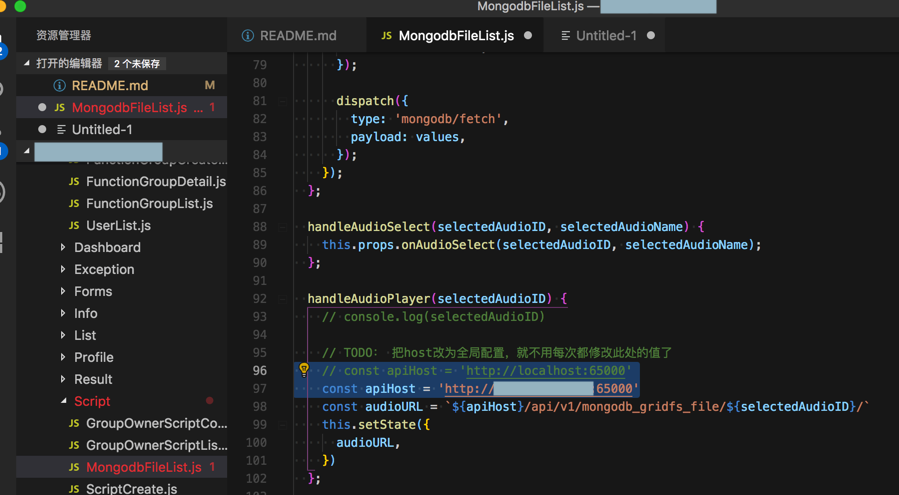Click the JS icon of UserList.js
The image size is (899, 495).
(x=74, y=225)
